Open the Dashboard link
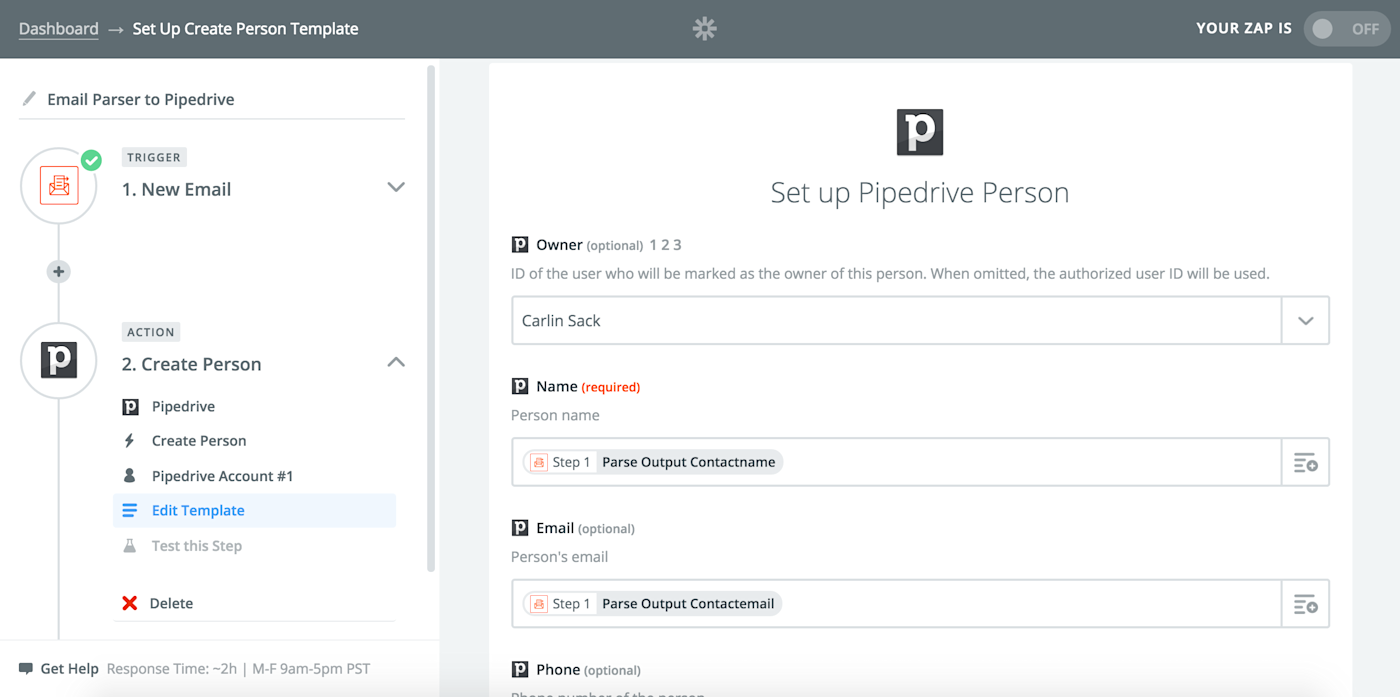This screenshot has width=1400, height=697. click(x=59, y=29)
